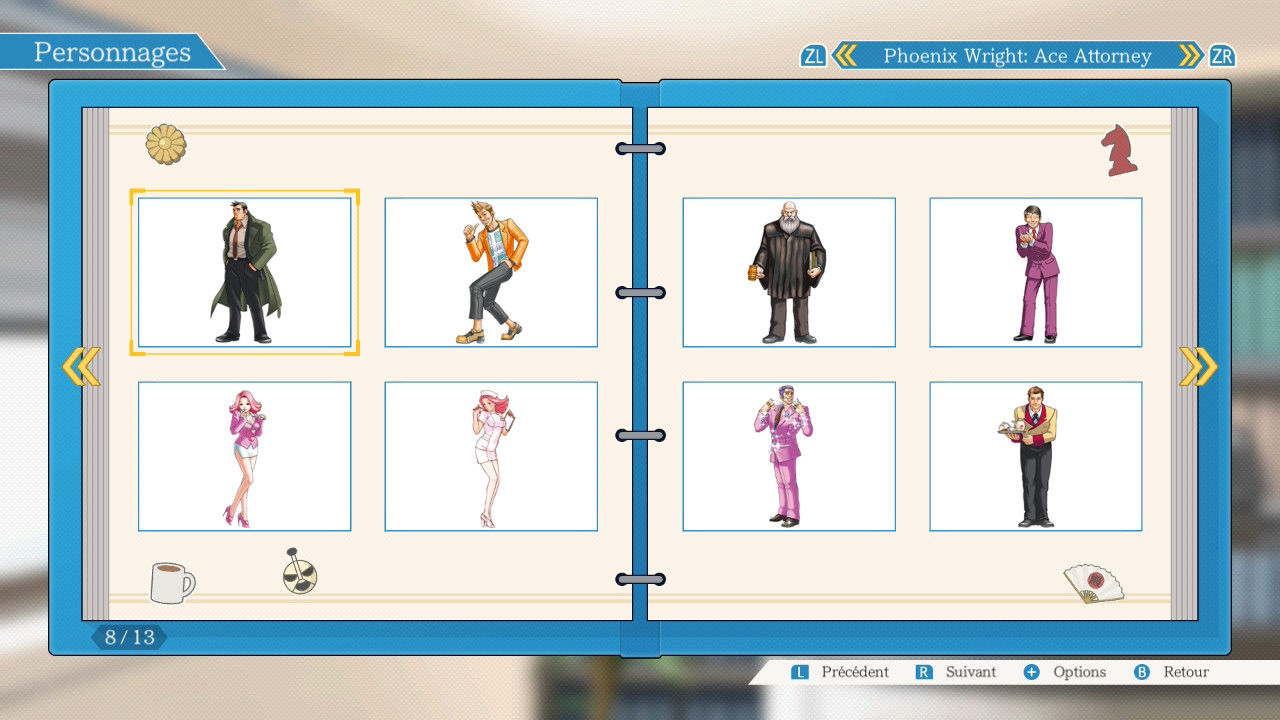Select the Personnages tab header
This screenshot has height=720, width=1280.
point(112,52)
